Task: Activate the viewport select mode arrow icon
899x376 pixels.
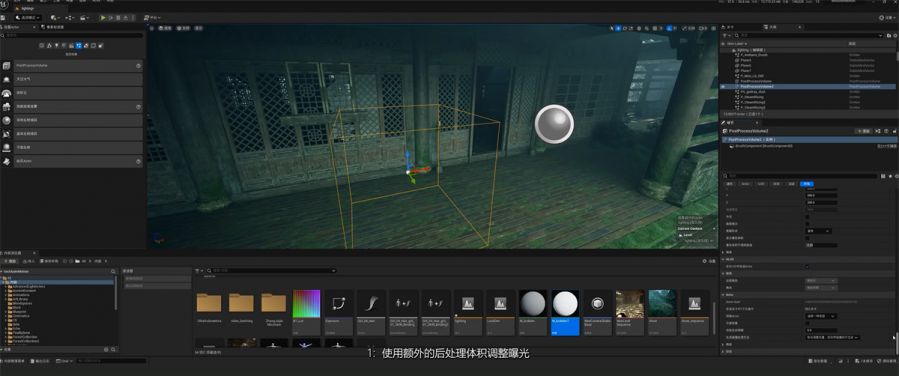Action: point(612,28)
